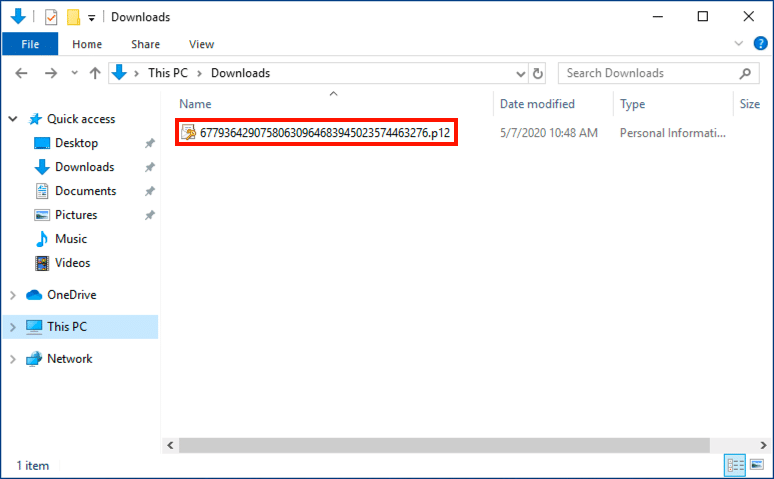
Task: Go back with the Back arrow
Action: (22, 73)
